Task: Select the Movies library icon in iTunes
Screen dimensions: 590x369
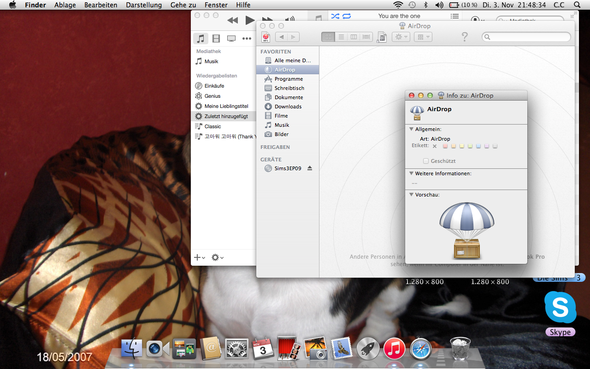Action: 216,38
